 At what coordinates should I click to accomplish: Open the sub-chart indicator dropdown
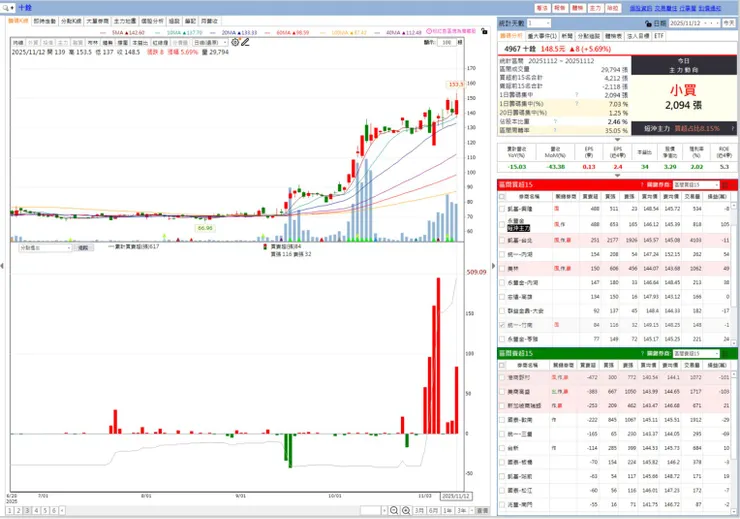[45, 248]
